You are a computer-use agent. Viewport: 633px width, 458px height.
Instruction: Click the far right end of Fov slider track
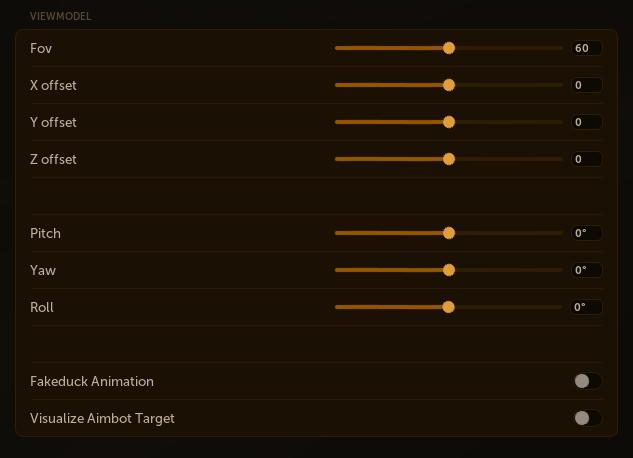(x=561, y=48)
